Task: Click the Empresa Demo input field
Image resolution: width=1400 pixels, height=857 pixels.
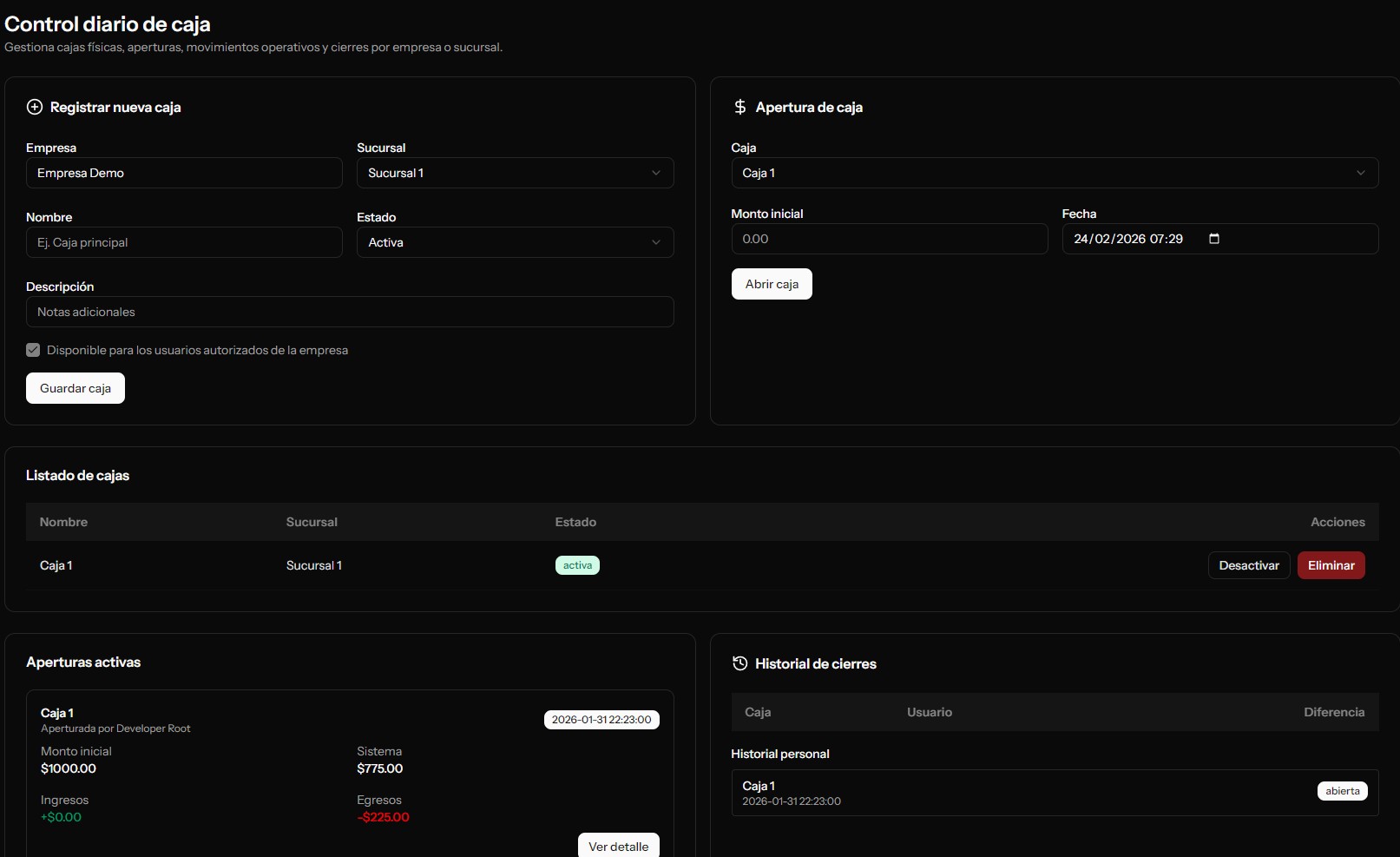Action: tap(184, 173)
